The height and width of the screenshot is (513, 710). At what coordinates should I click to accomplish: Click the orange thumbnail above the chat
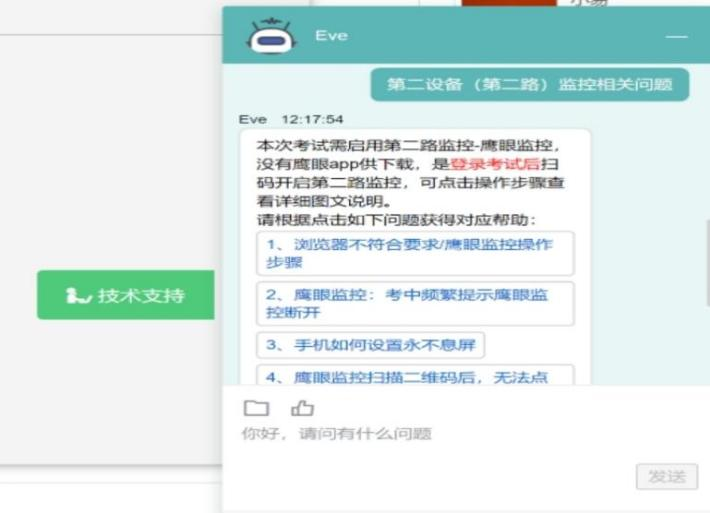508,3
